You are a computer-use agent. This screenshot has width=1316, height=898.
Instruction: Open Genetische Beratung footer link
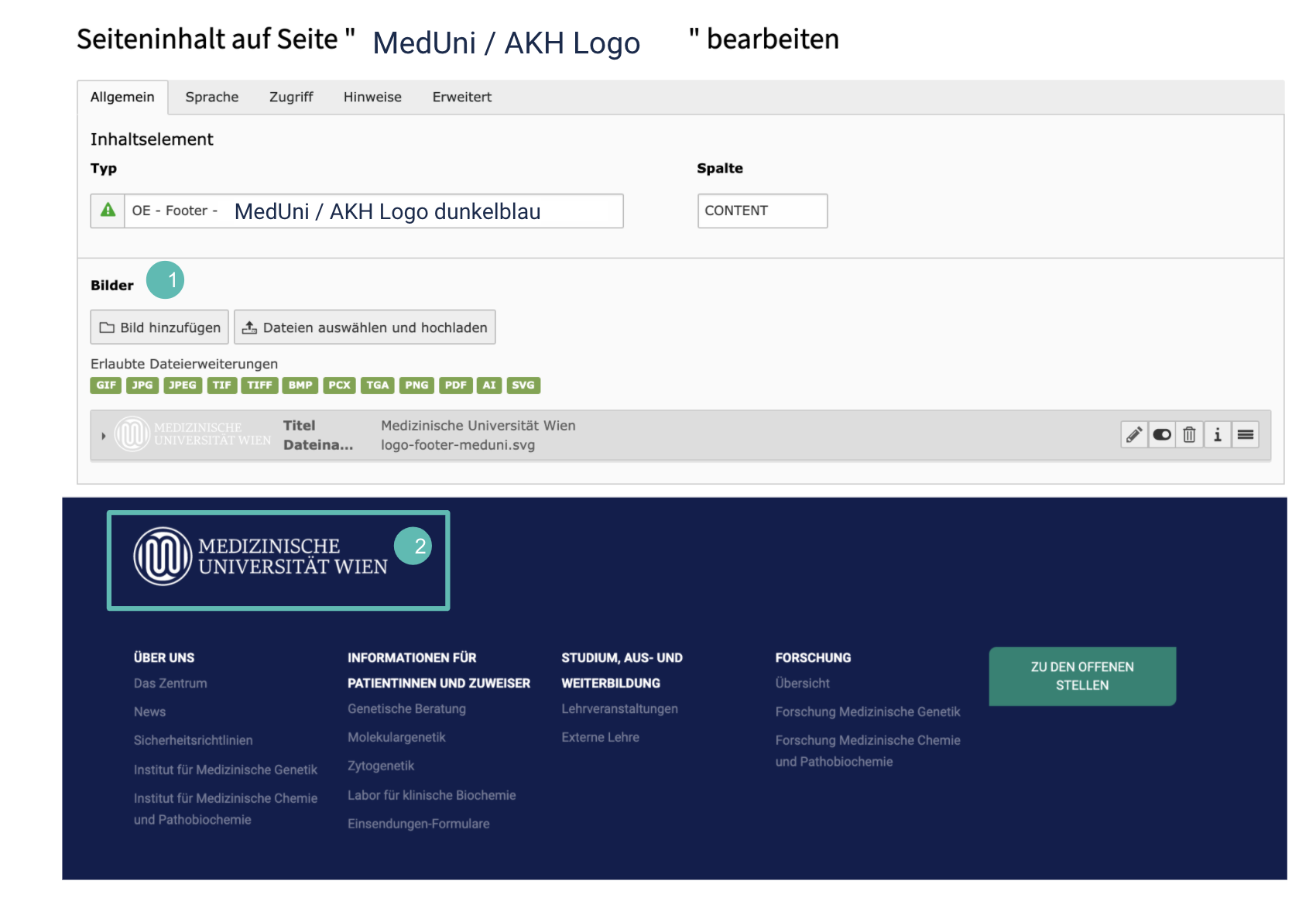(406, 709)
